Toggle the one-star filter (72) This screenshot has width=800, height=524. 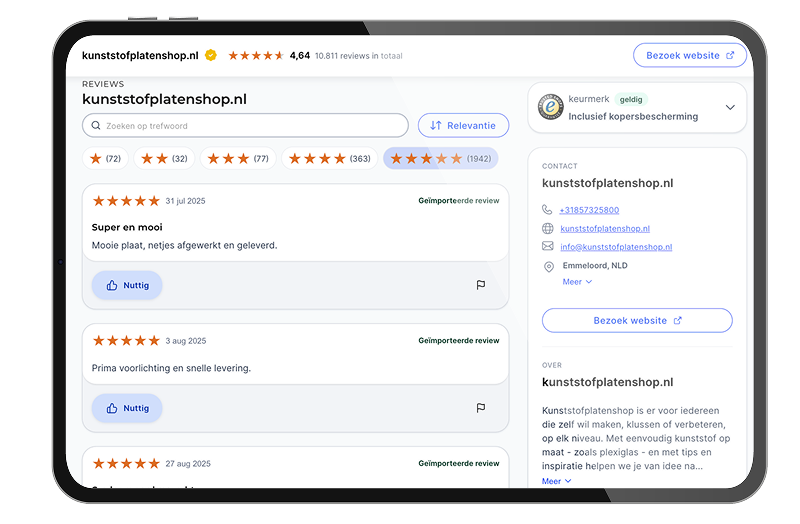[105, 159]
